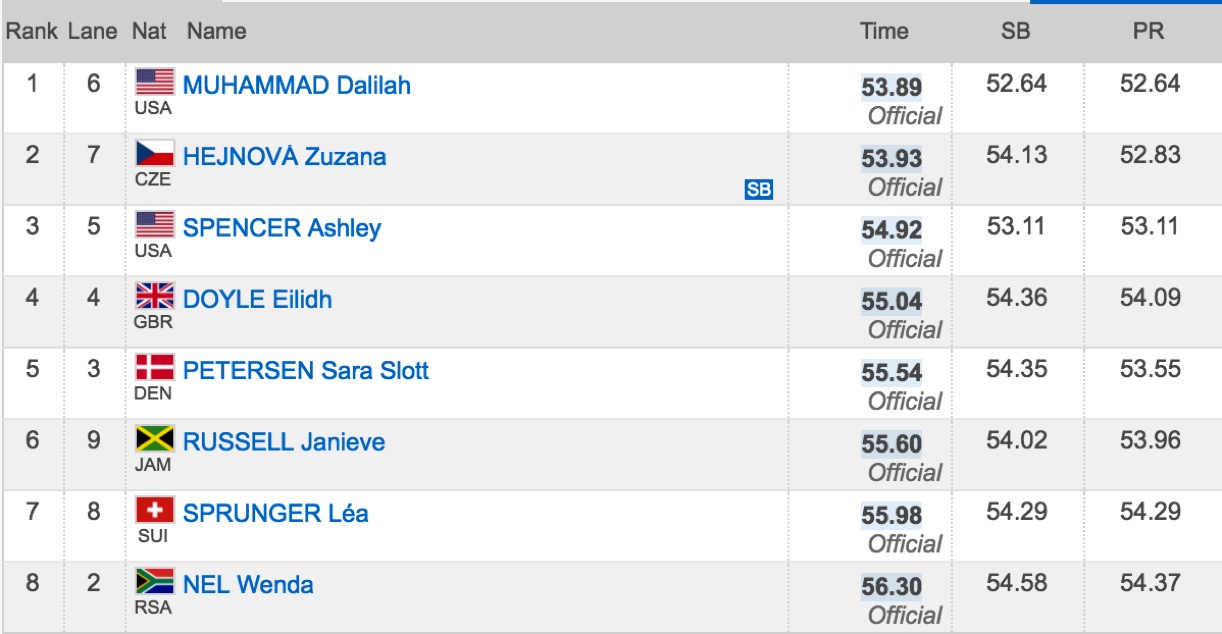This screenshot has width=1222, height=634.
Task: Click the blue SB badge in Hejnová's row
Action: tap(759, 190)
